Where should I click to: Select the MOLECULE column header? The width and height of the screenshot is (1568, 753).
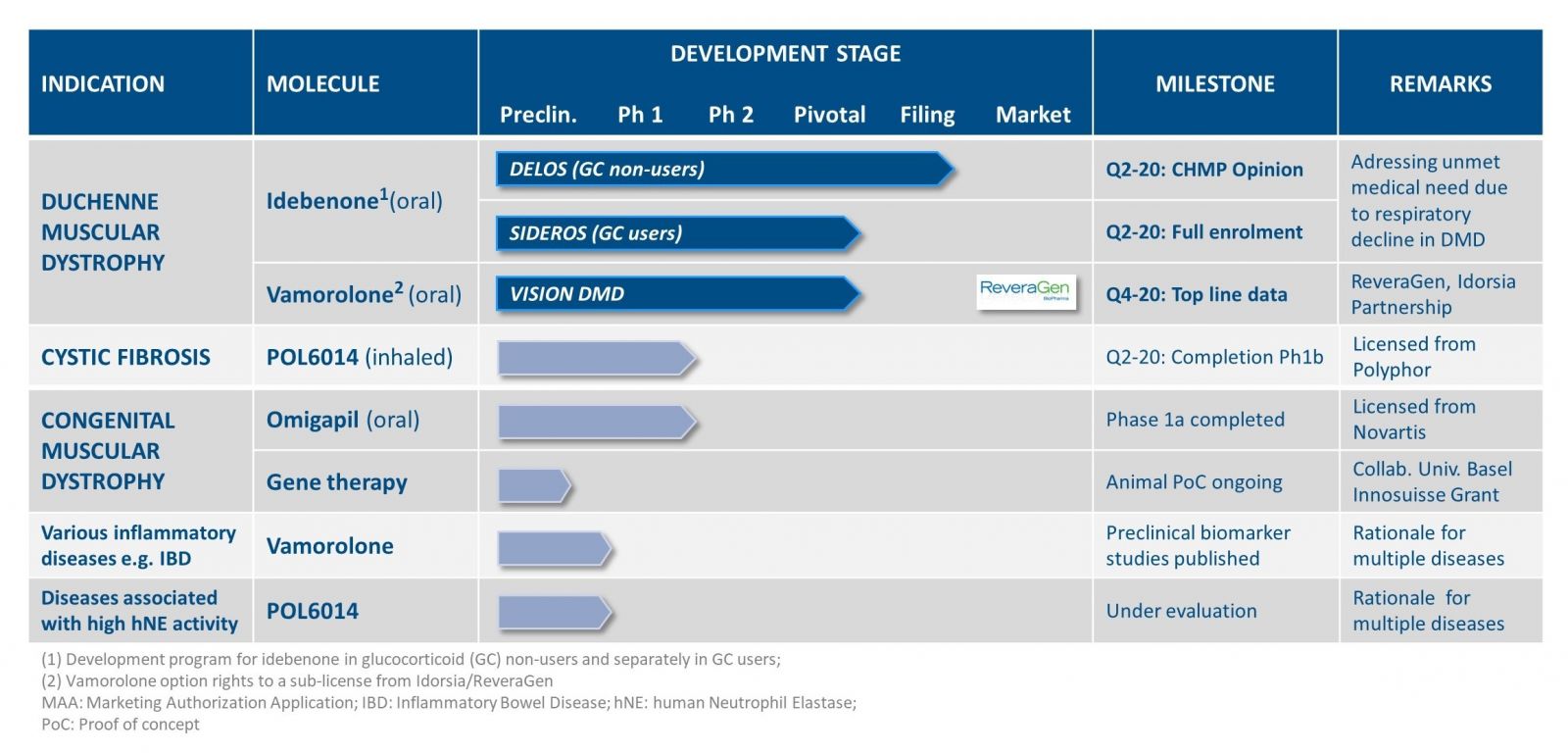tap(322, 84)
